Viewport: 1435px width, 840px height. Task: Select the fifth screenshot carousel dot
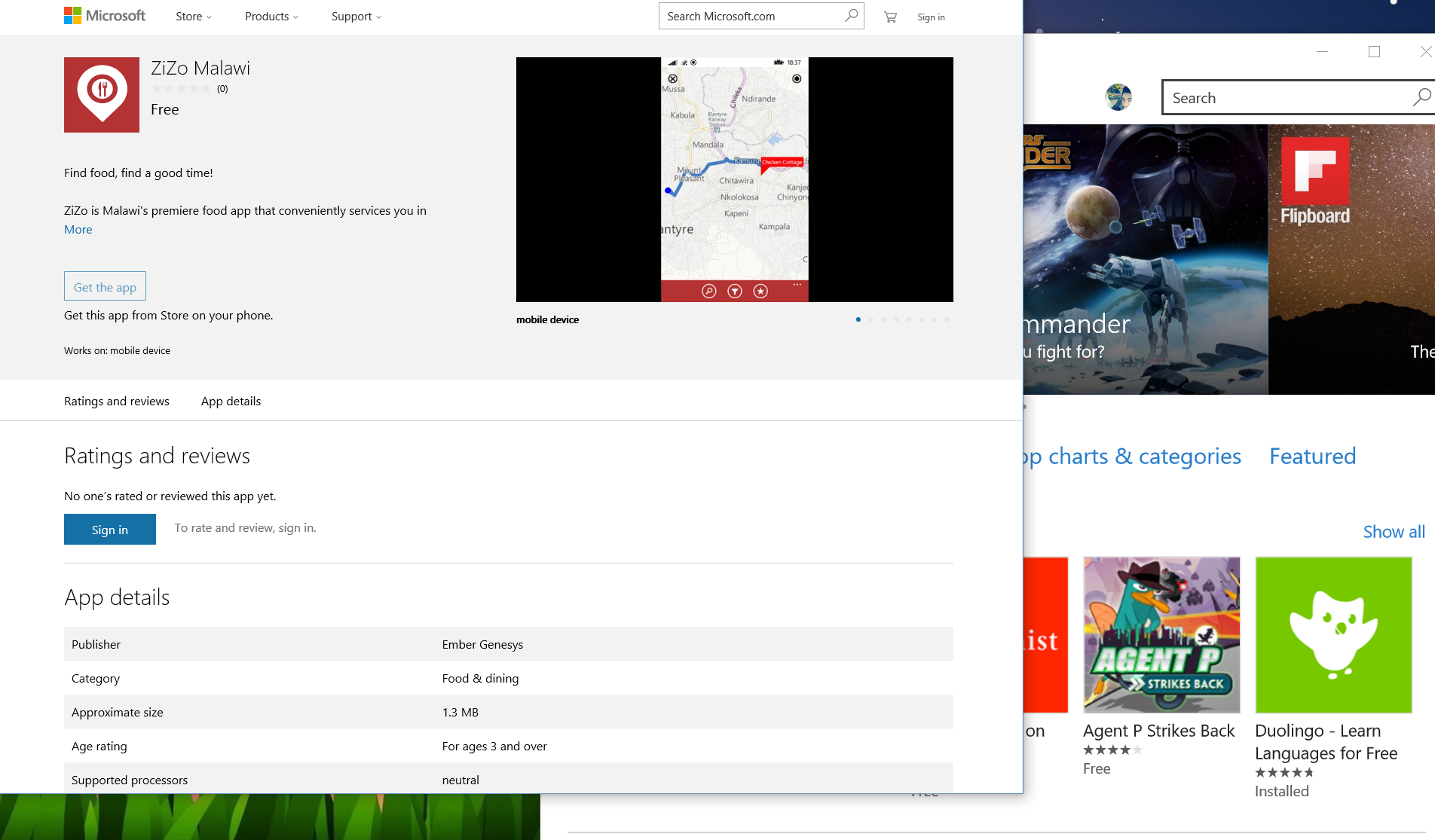[909, 319]
